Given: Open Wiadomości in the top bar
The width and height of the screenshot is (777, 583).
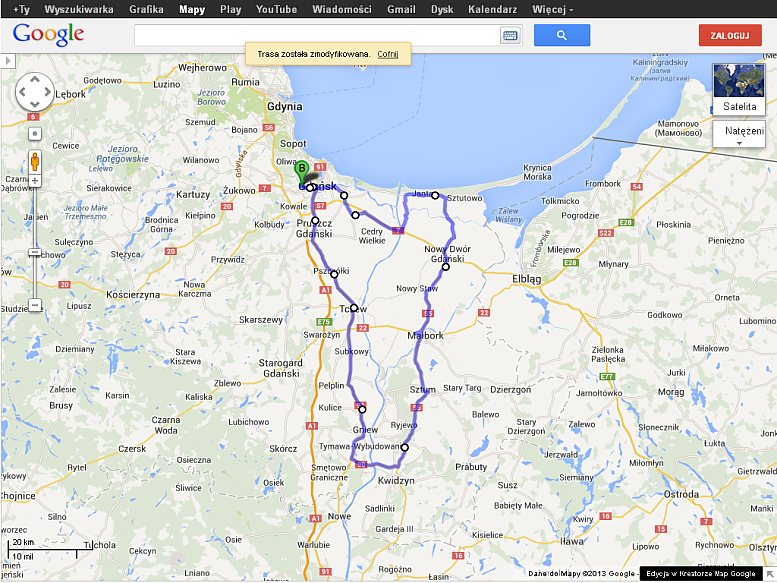Looking at the screenshot, I should [342, 9].
